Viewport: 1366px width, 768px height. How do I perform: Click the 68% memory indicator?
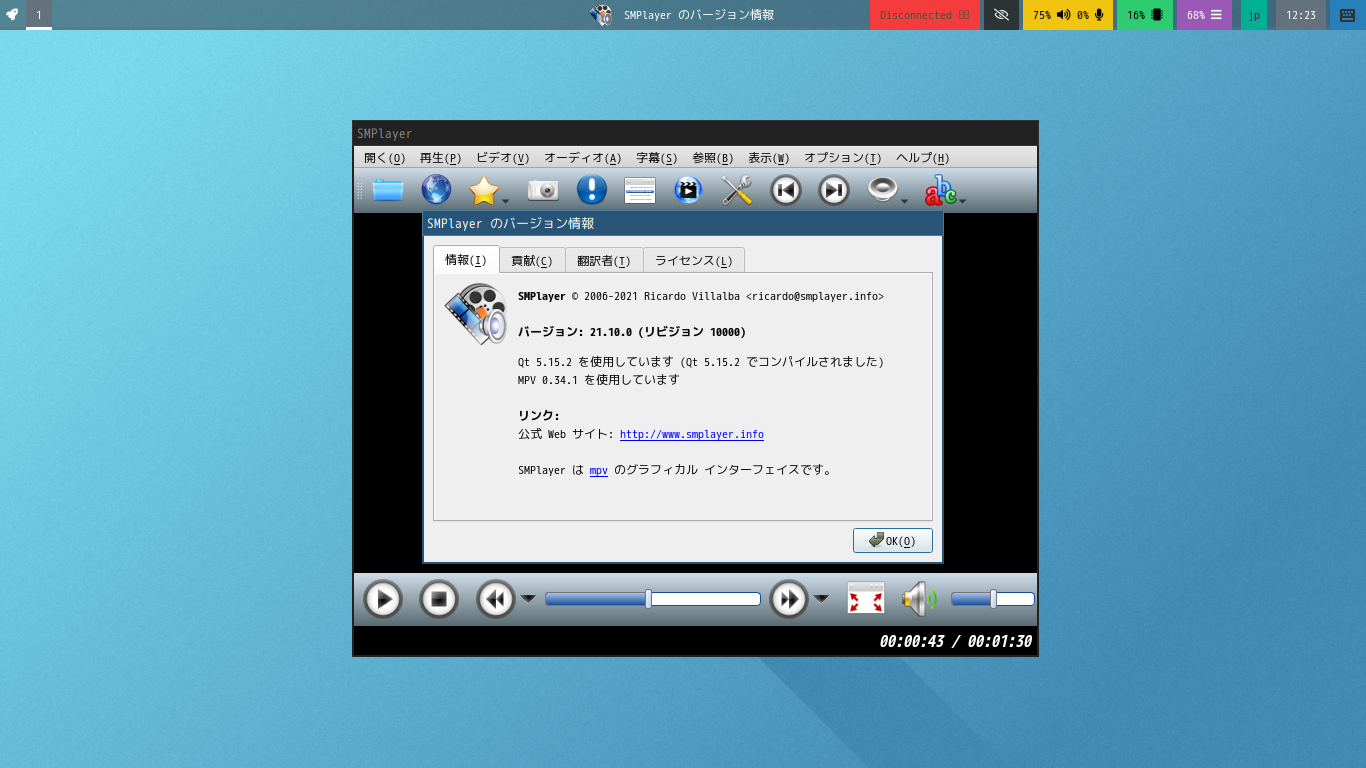click(1205, 15)
